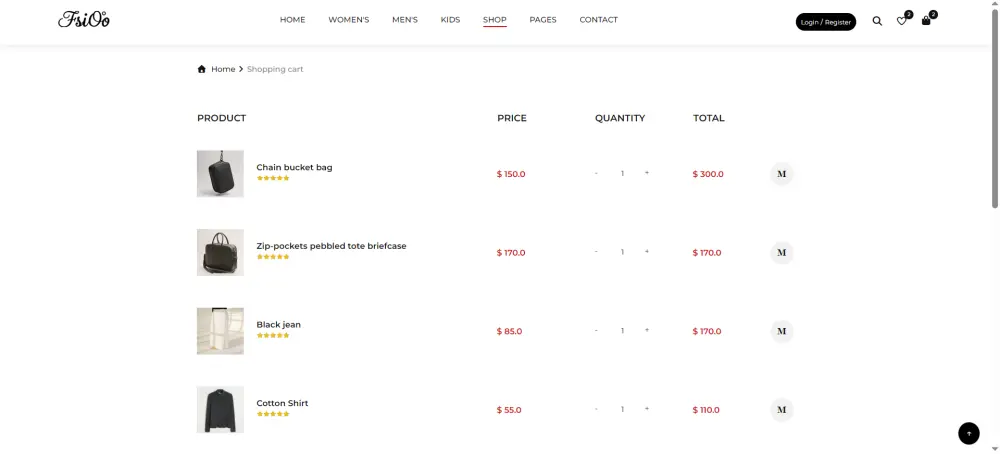Increase quantity of Black jean
The width and height of the screenshot is (1000, 454).
647,330
